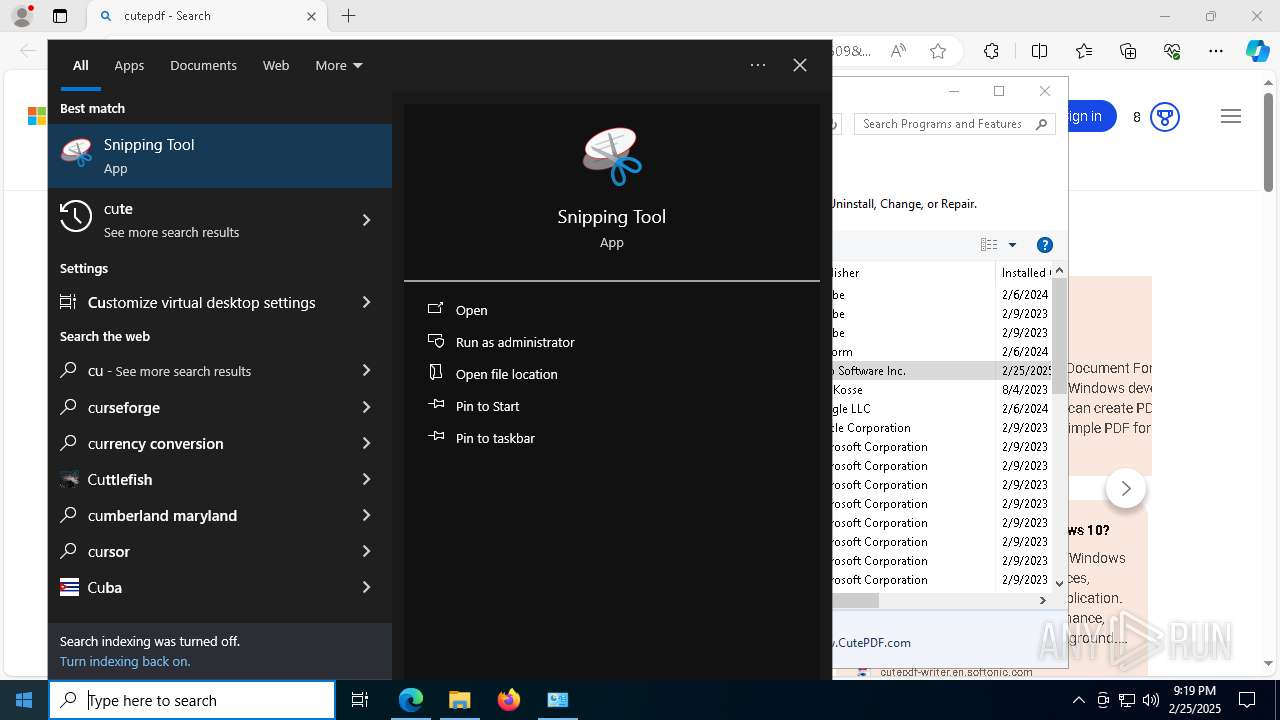Click the Type here to search box
The width and height of the screenshot is (1280, 720).
(x=192, y=700)
